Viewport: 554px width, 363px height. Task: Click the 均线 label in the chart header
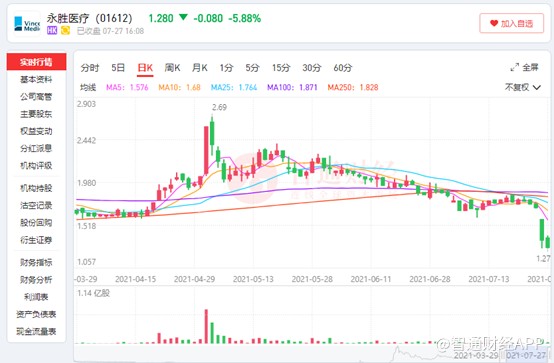[88, 87]
